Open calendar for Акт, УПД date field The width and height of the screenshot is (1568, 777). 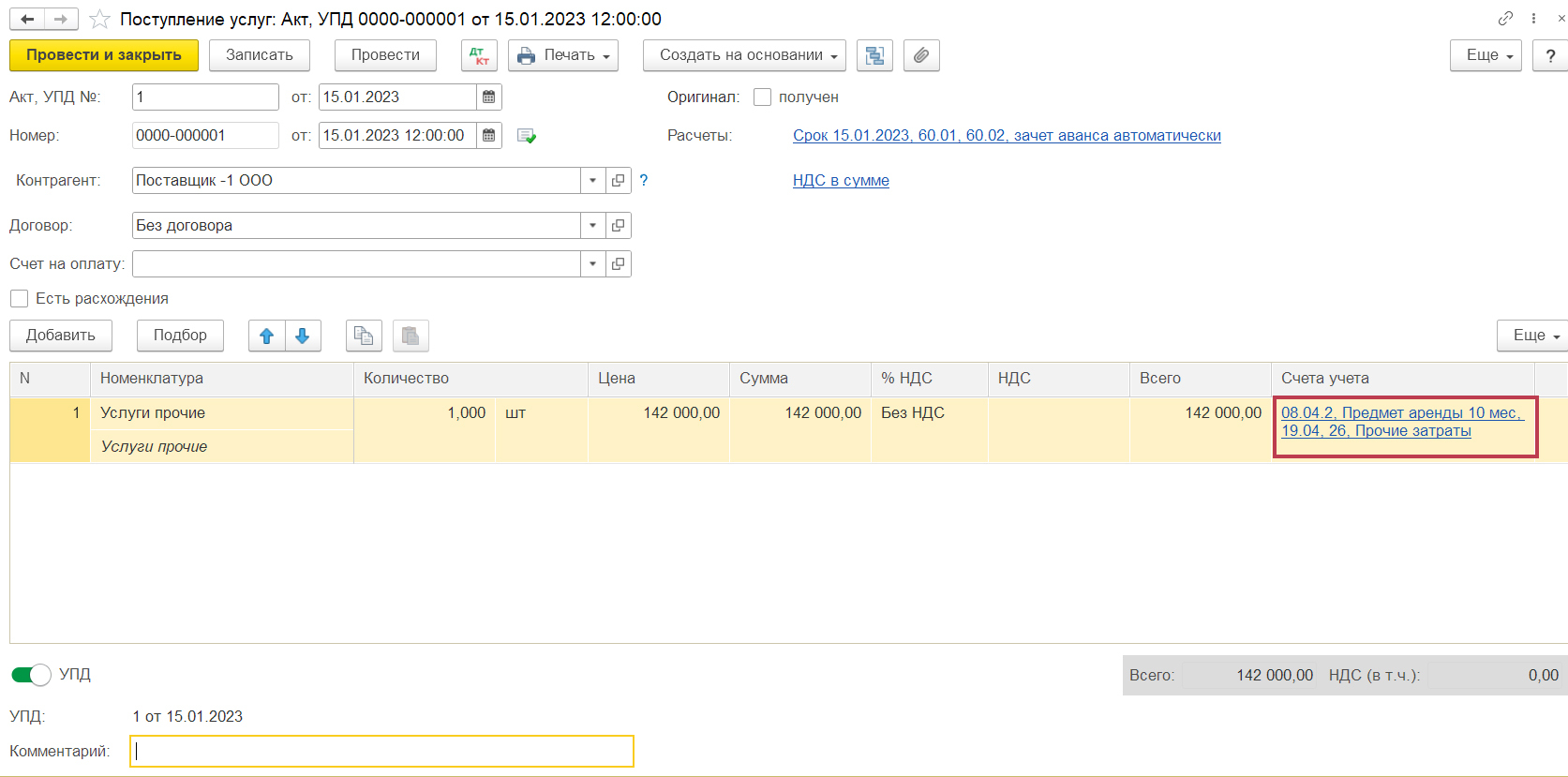tap(488, 97)
